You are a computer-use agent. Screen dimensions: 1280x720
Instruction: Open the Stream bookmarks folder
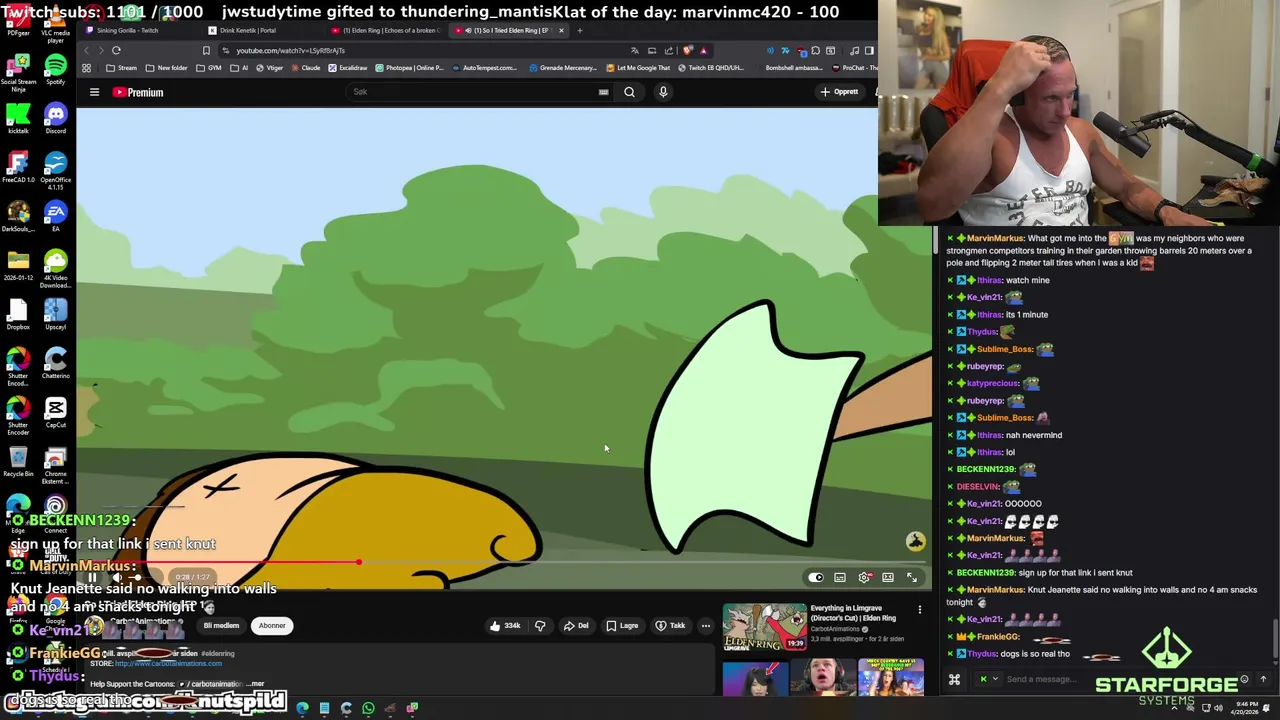coord(121,68)
